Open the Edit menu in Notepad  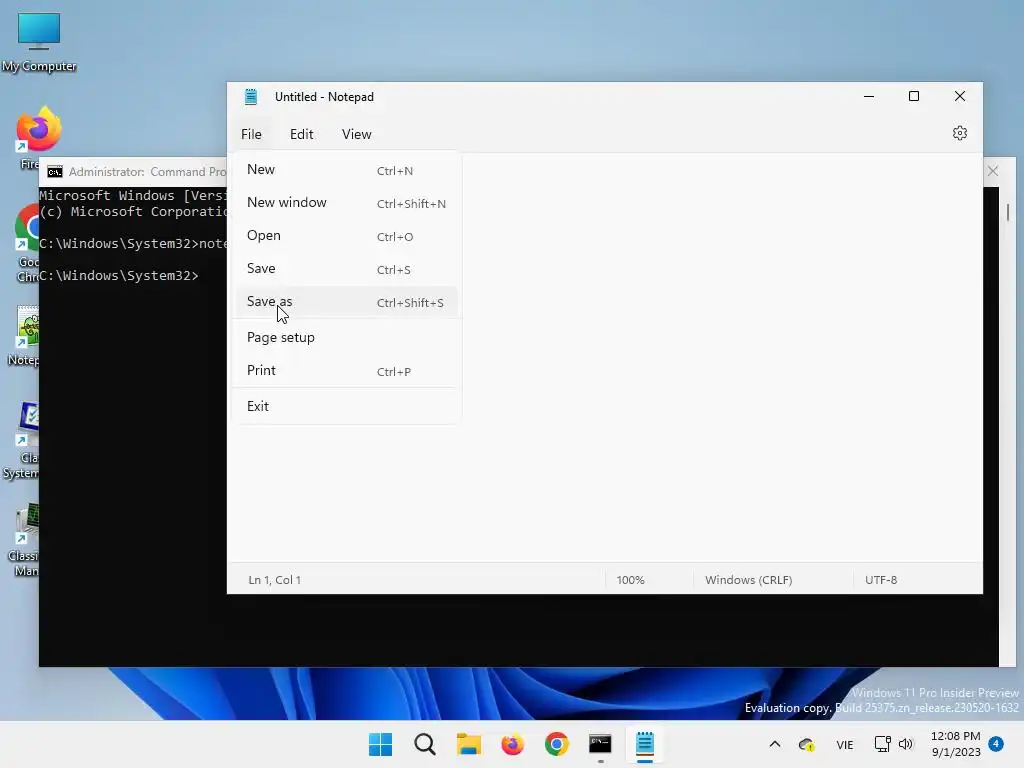(x=302, y=134)
